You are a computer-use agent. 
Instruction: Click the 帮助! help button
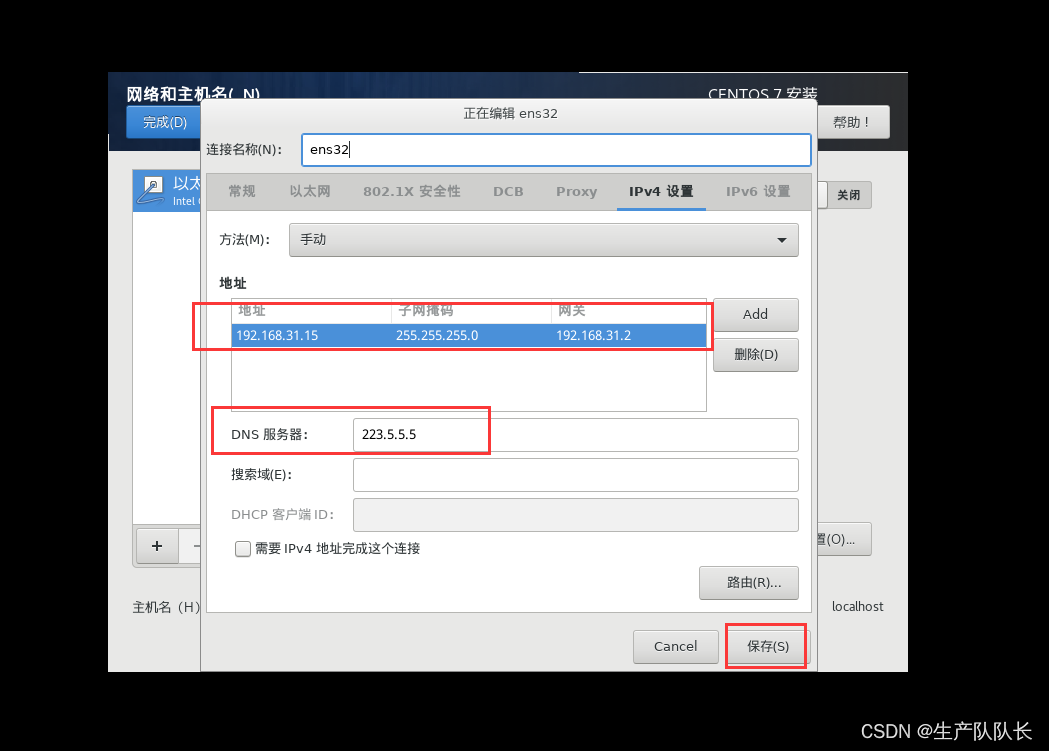(852, 122)
